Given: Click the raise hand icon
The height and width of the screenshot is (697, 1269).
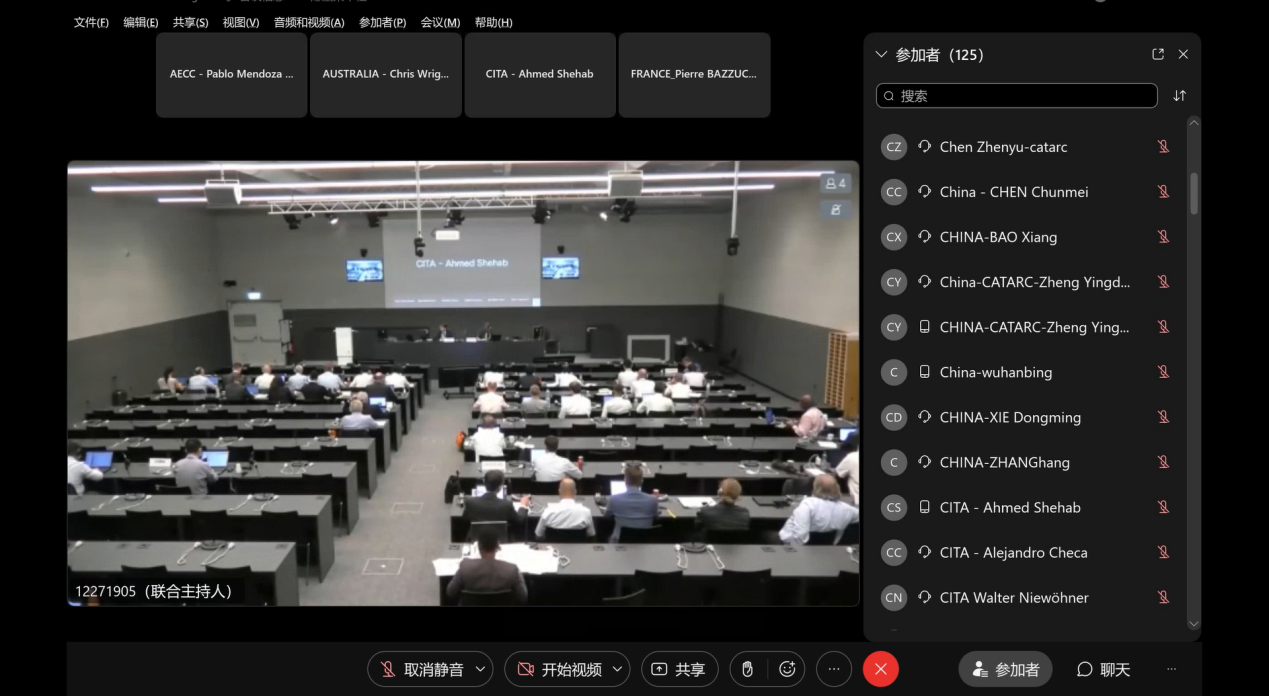Looking at the screenshot, I should [747, 669].
